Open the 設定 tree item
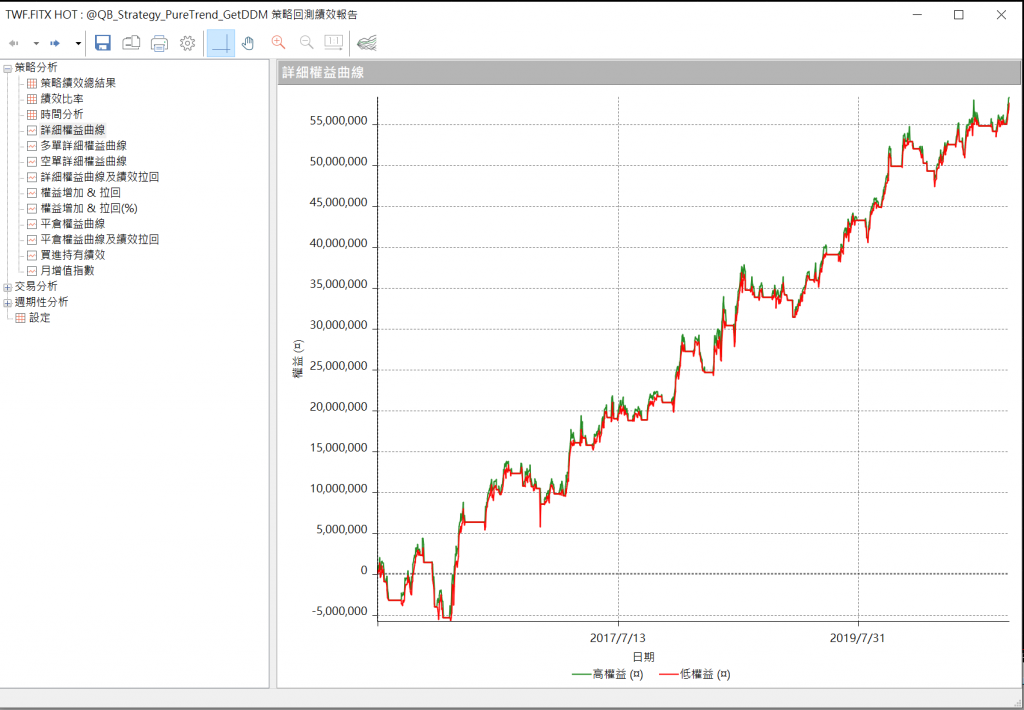The width and height of the screenshot is (1024, 710). 39,318
